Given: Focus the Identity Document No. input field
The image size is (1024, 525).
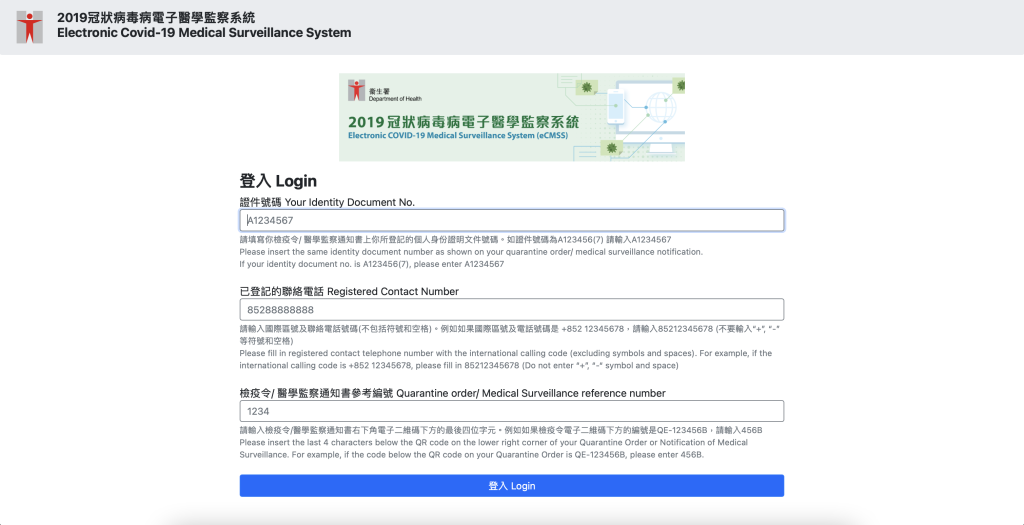Looking at the screenshot, I should [511, 220].
